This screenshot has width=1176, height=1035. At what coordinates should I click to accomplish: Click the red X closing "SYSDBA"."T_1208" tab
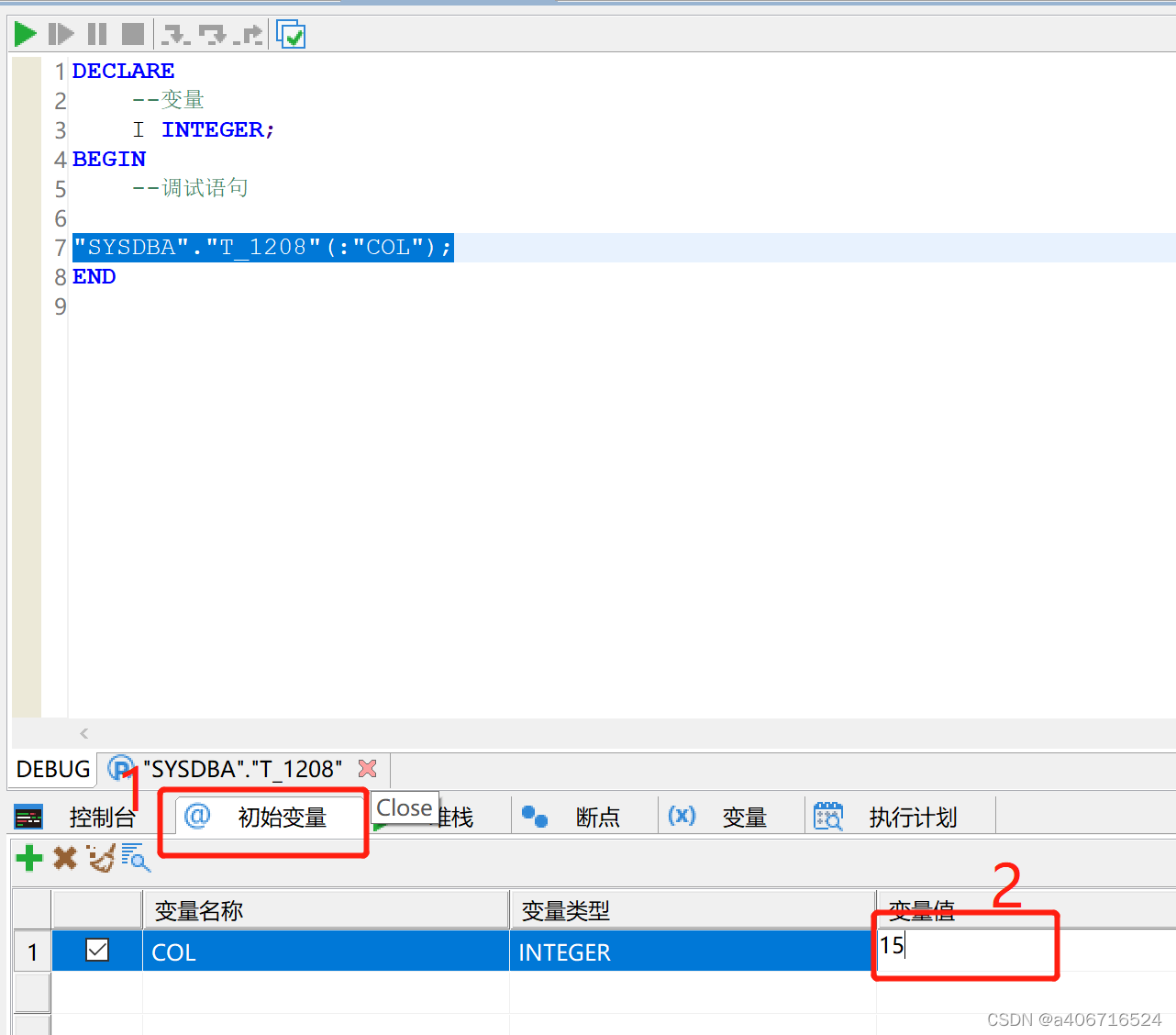click(368, 769)
